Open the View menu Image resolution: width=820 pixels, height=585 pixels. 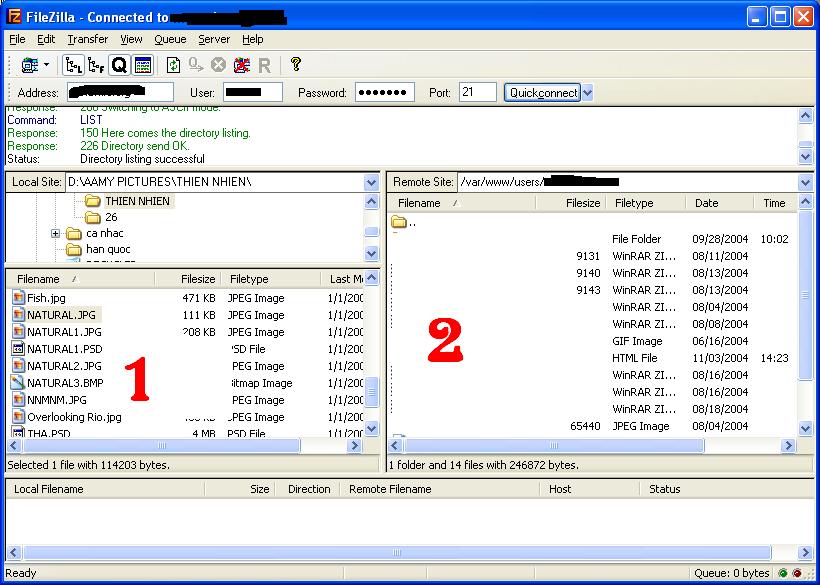tap(131, 39)
